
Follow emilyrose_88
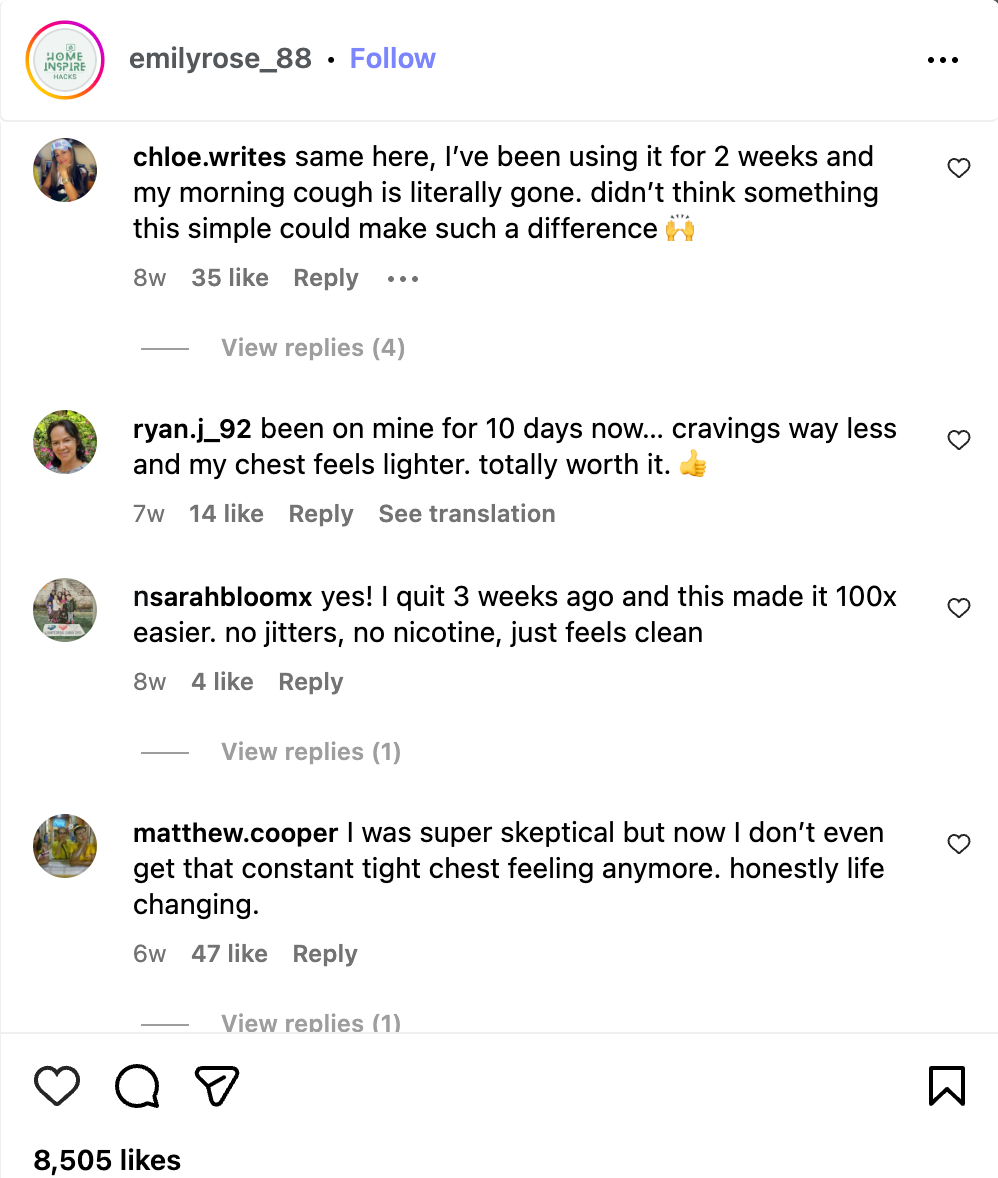pyautogui.click(x=392, y=59)
